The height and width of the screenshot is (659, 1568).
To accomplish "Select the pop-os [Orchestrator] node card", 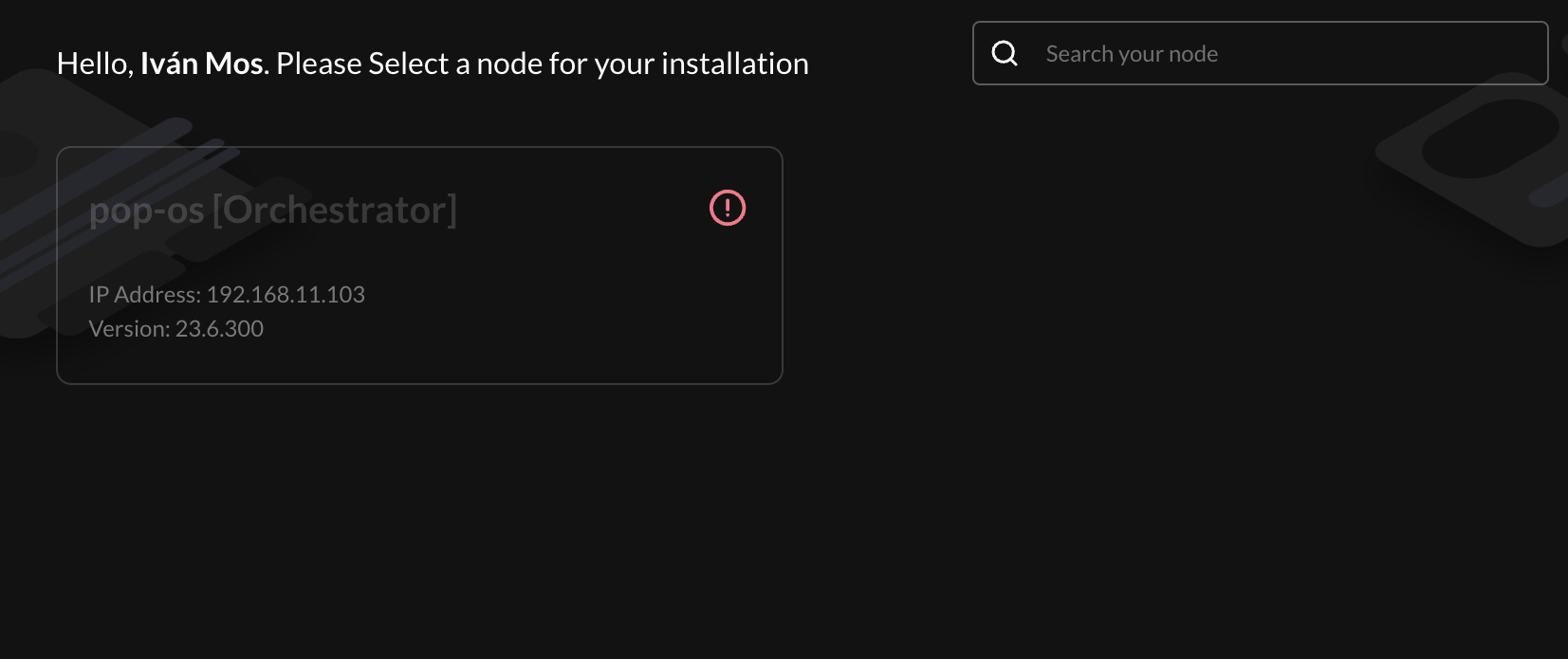I will pyautogui.click(x=419, y=265).
